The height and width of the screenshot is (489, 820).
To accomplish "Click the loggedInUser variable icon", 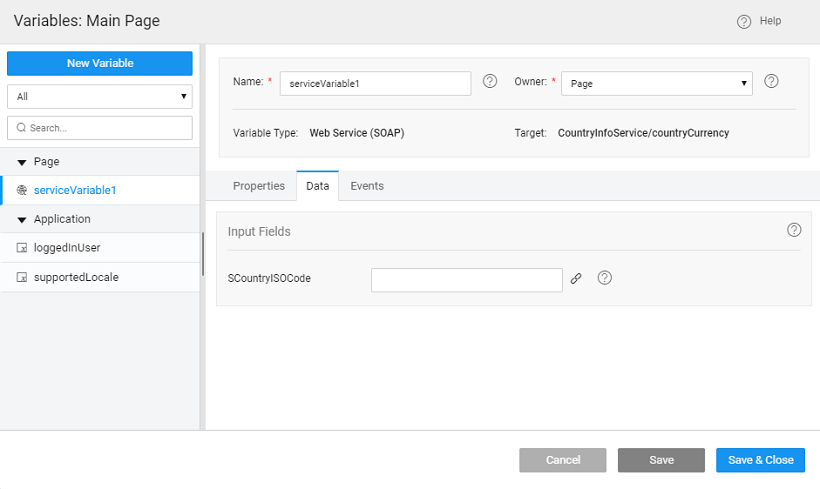I will pos(22,248).
